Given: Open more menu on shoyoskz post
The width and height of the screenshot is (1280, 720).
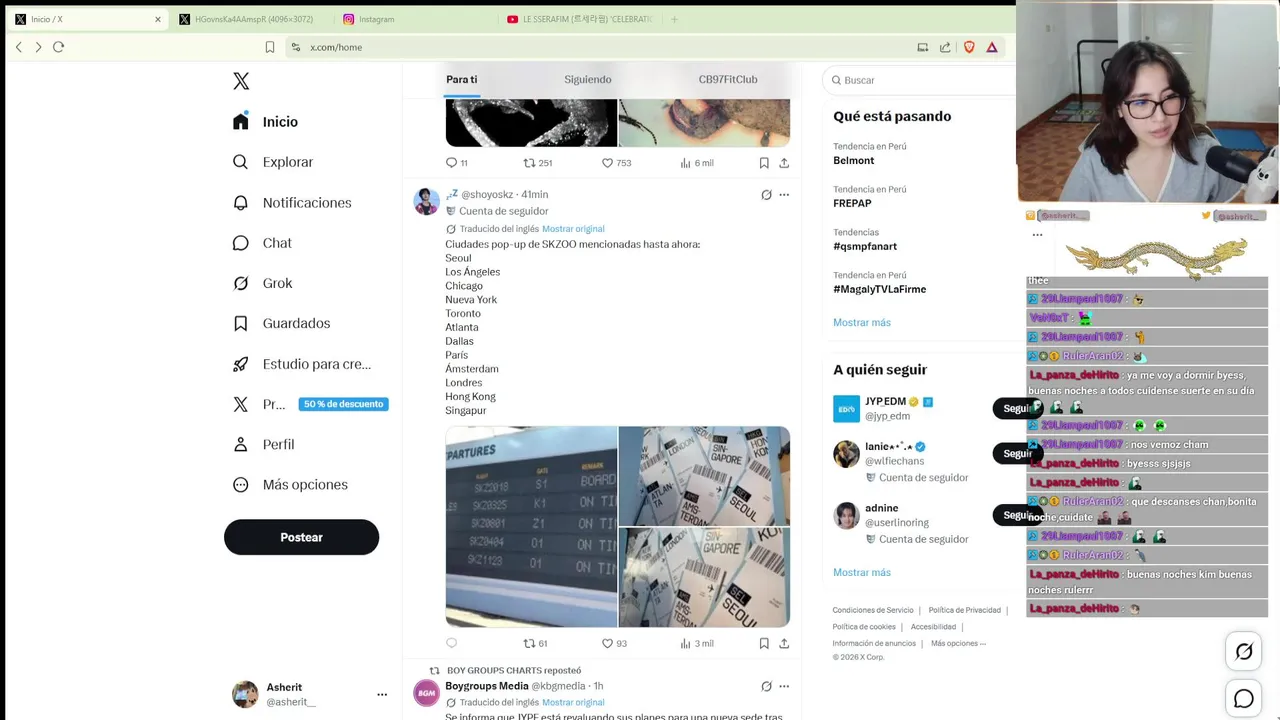Looking at the screenshot, I should [784, 195].
